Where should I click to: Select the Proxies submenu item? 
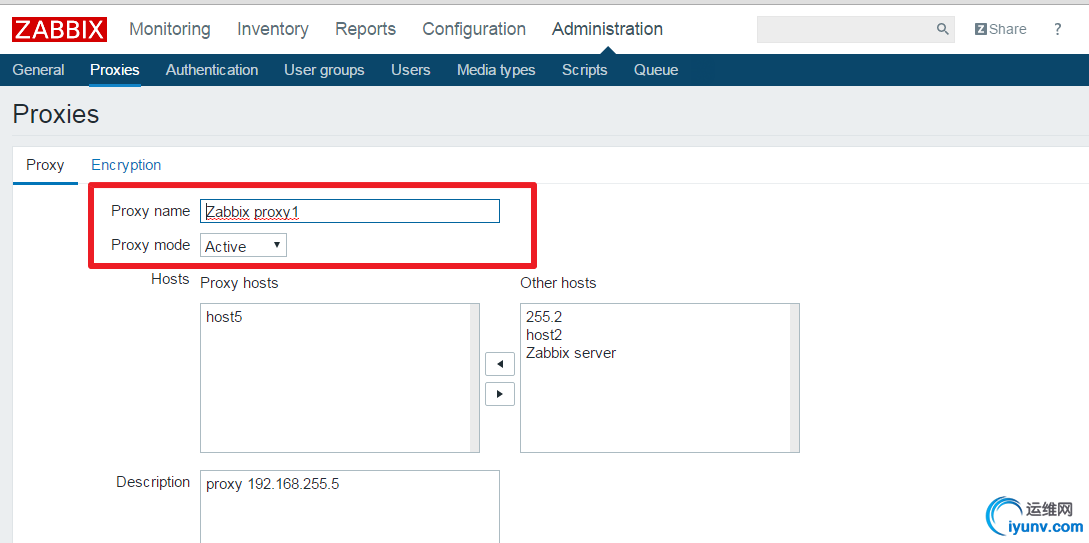pyautogui.click(x=115, y=70)
